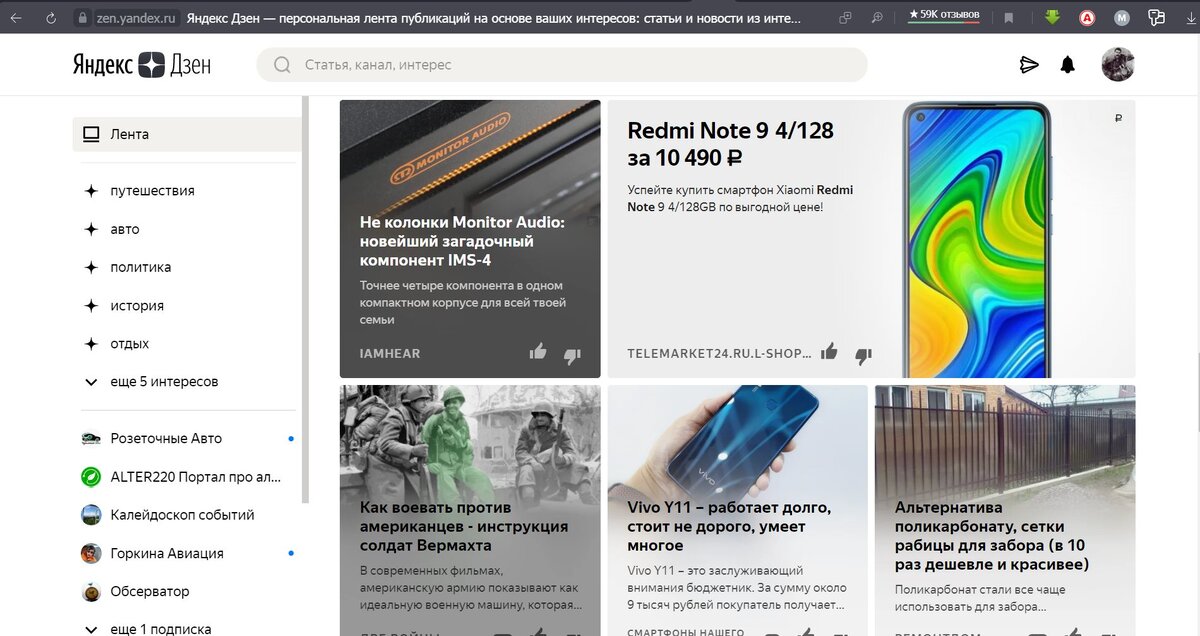This screenshot has width=1200, height=636.
Task: Click the Лента feed monitor icon
Action: (x=91, y=134)
